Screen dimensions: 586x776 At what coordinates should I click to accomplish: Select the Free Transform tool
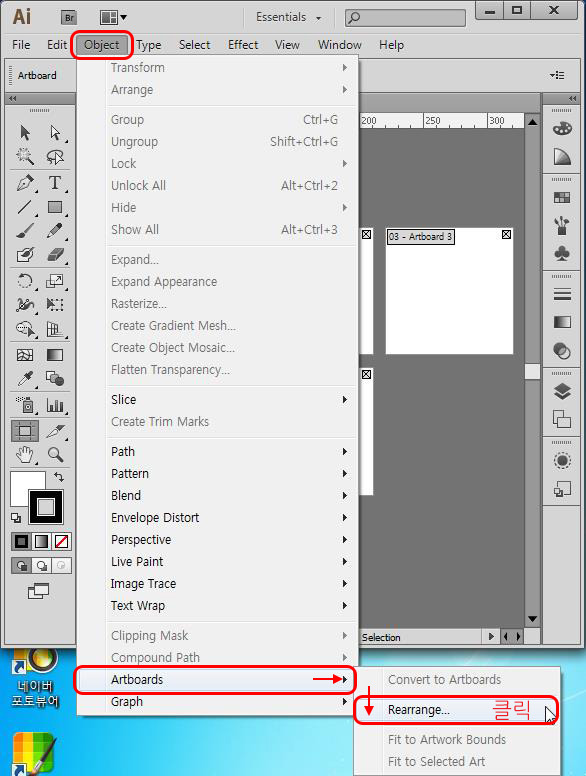pos(55,304)
